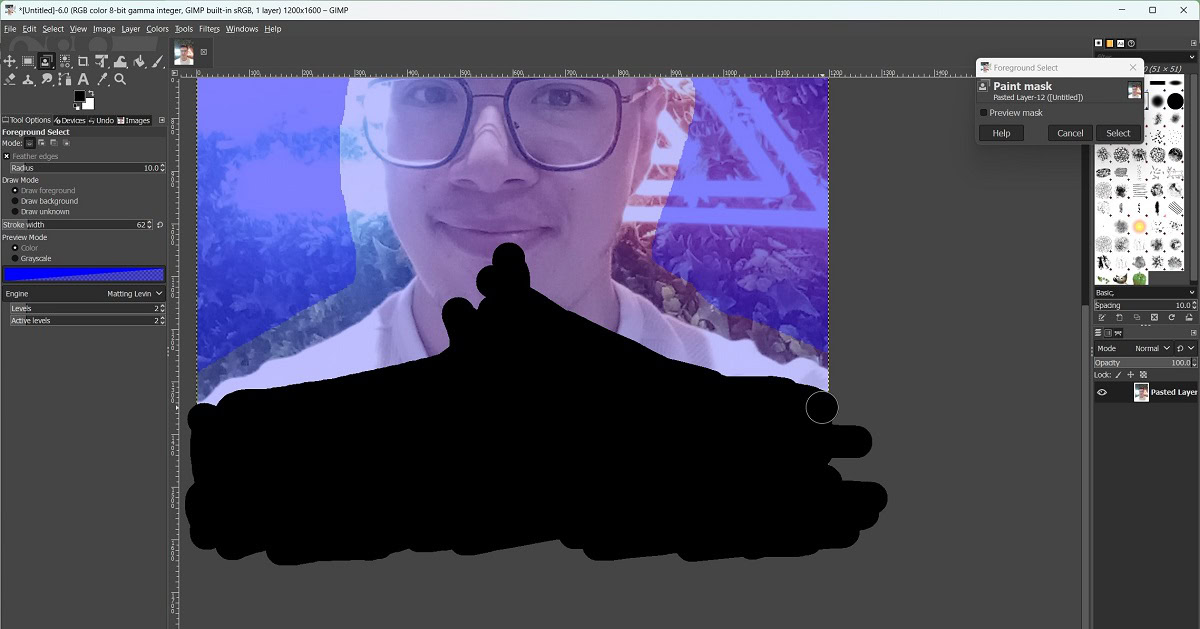Adjust the Active levels stepper arrows
Image resolution: width=1200 pixels, height=629 pixels.
click(x=162, y=321)
